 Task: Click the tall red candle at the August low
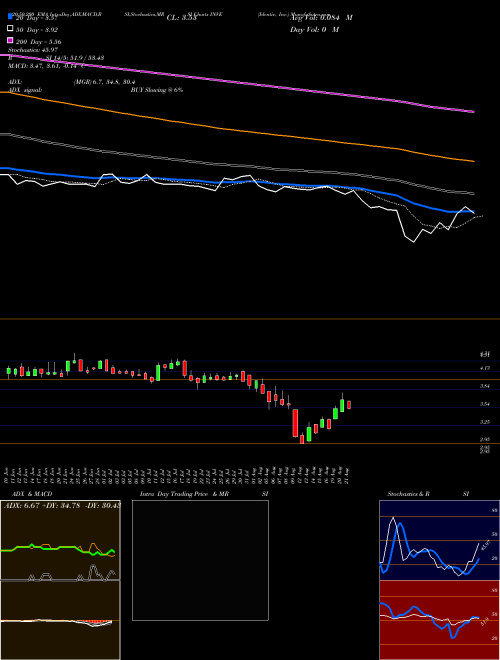coord(295,423)
